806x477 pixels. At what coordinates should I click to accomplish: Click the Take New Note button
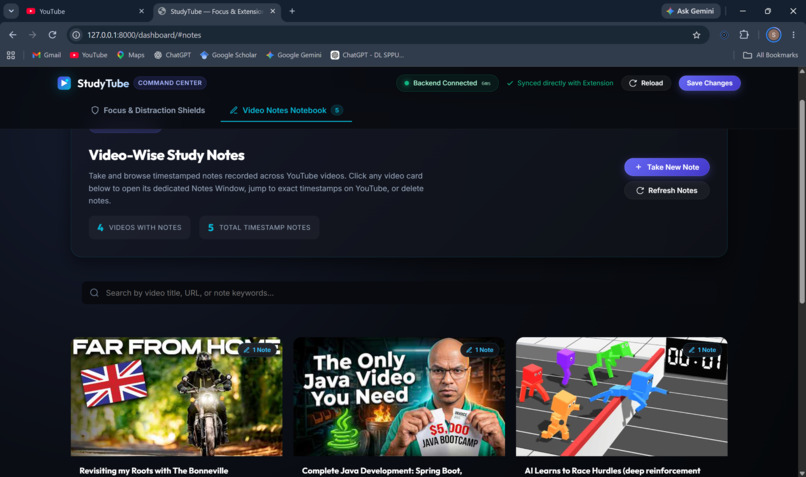coord(667,167)
